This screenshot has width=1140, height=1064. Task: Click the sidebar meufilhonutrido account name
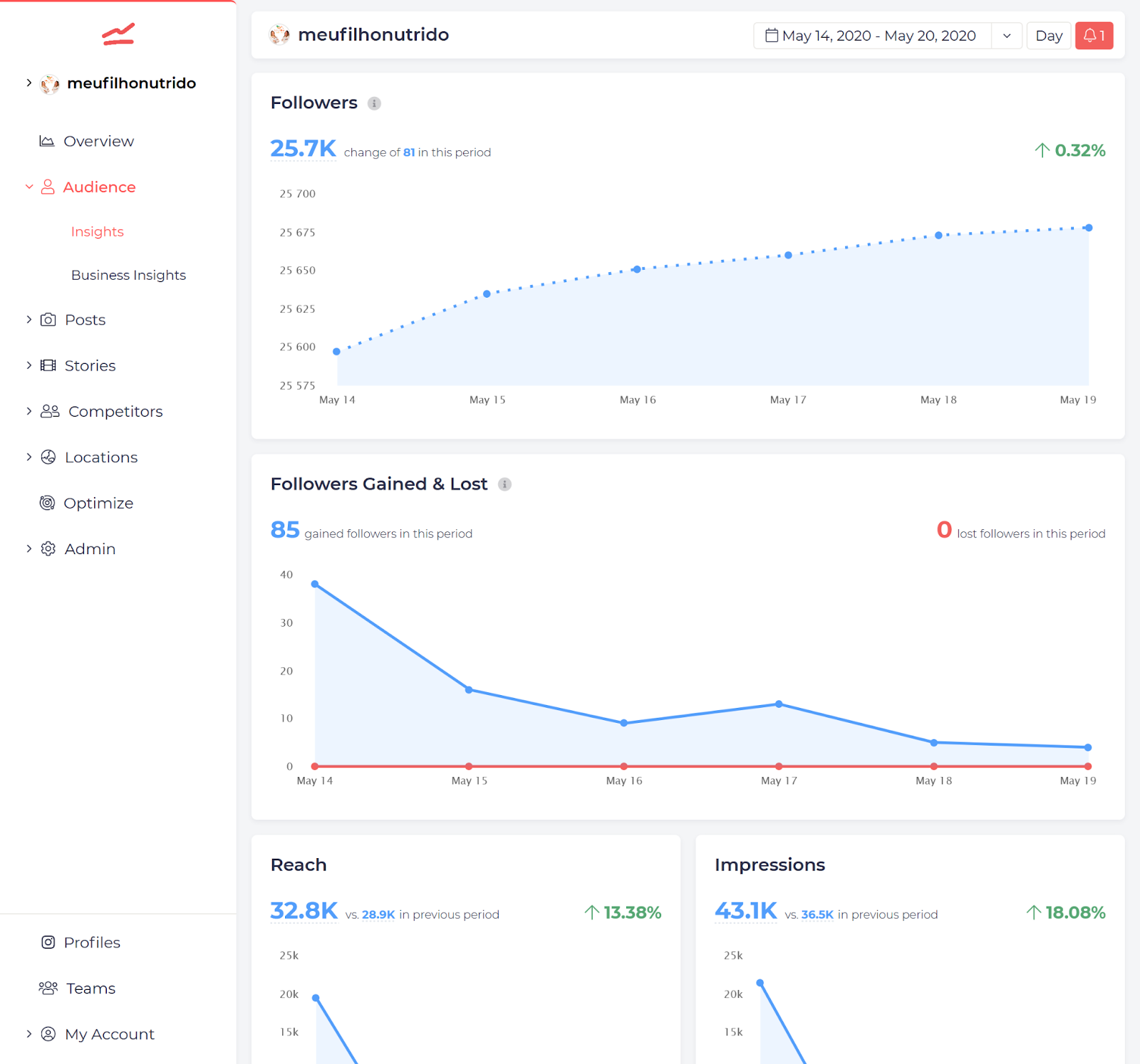pos(132,83)
